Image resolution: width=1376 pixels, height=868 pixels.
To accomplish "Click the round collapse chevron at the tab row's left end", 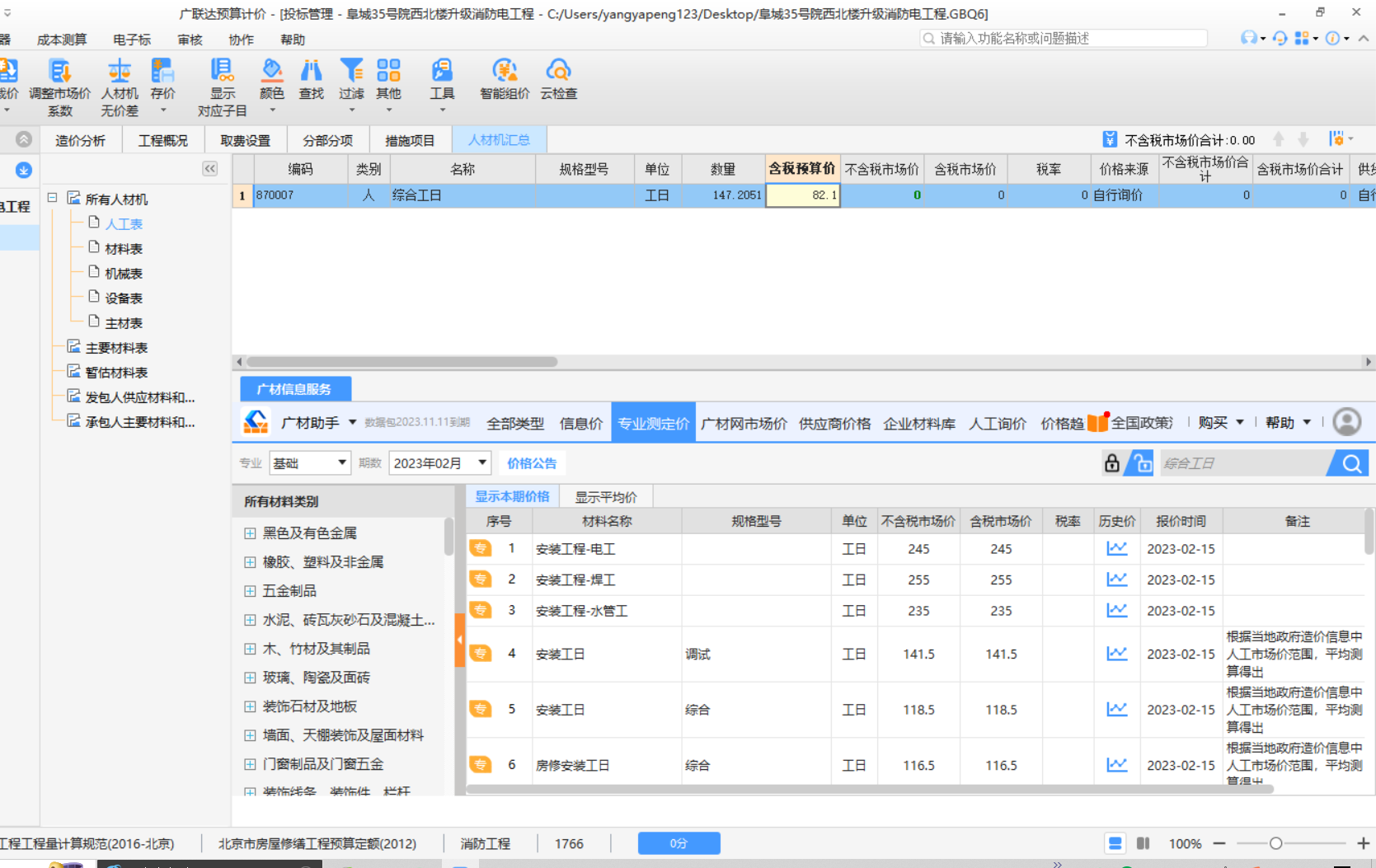I will pos(24,139).
